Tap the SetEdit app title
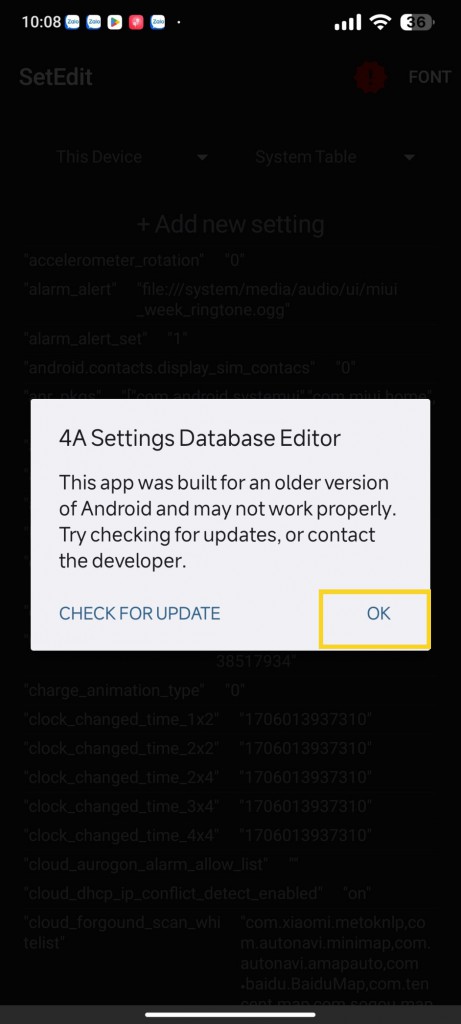The width and height of the screenshot is (461, 1024). 56,77
